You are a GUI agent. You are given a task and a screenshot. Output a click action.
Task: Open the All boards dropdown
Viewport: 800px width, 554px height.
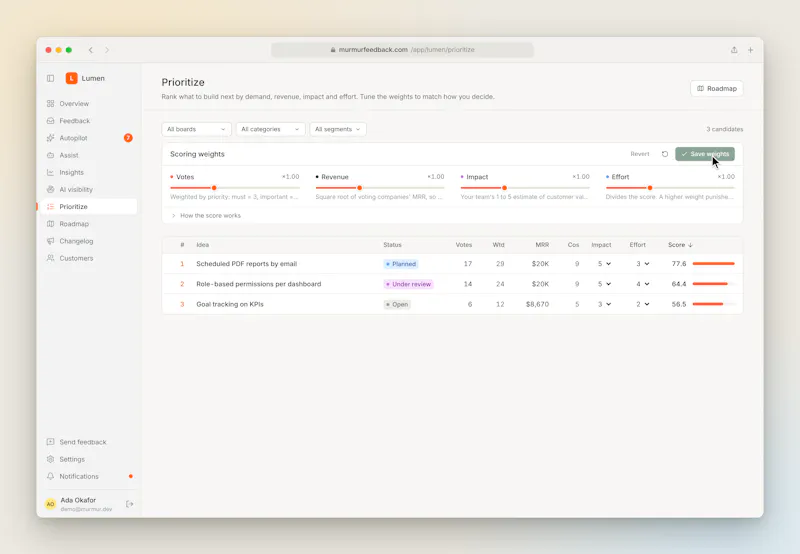point(196,129)
